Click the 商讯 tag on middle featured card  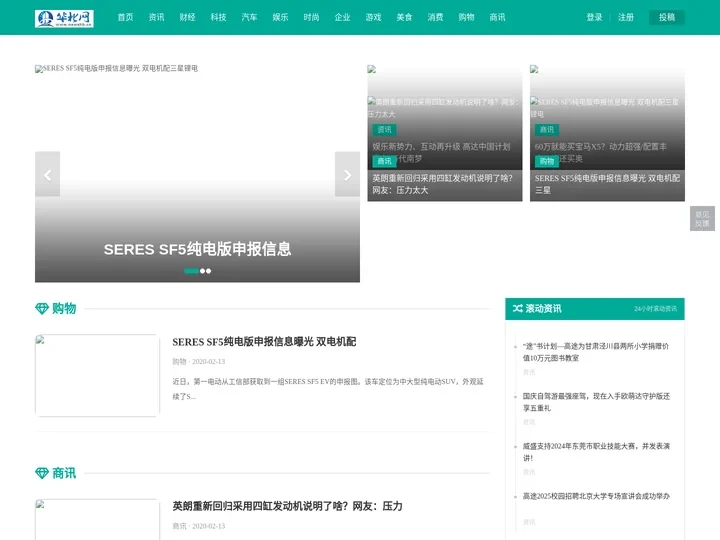[384, 161]
